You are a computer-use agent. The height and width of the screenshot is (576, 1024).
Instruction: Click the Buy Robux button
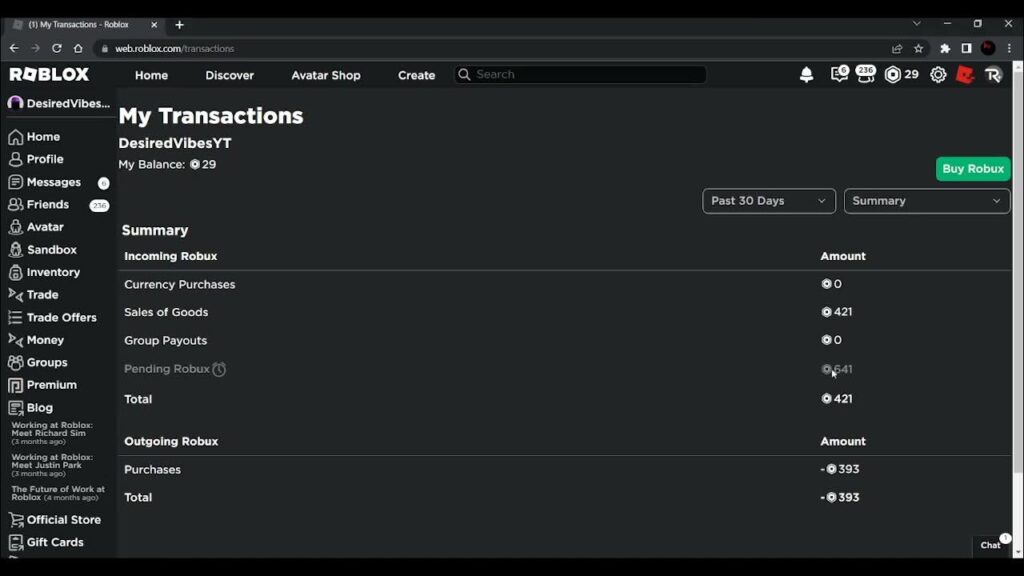(973, 169)
